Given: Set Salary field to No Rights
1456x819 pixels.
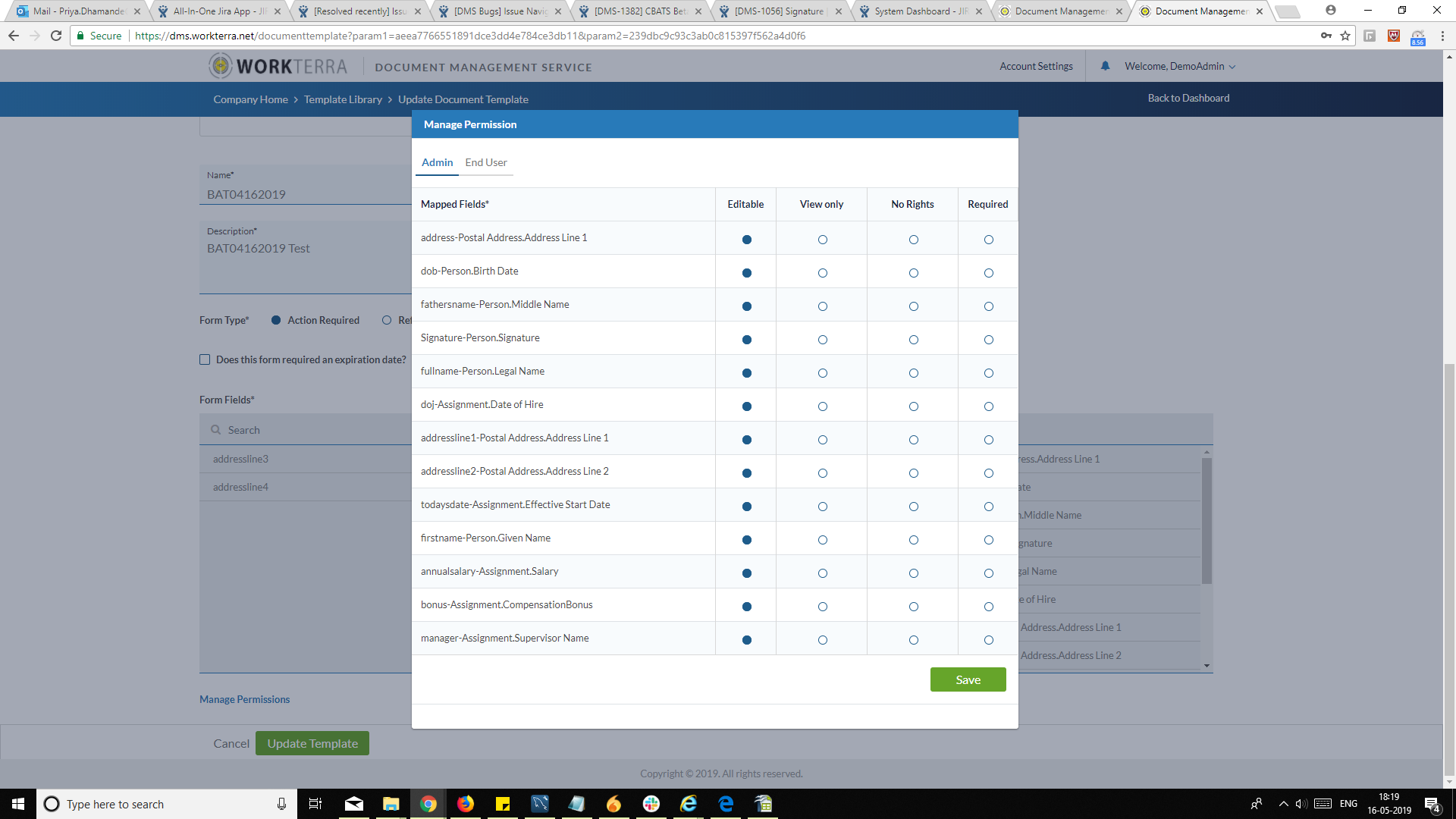Looking at the screenshot, I should (913, 573).
